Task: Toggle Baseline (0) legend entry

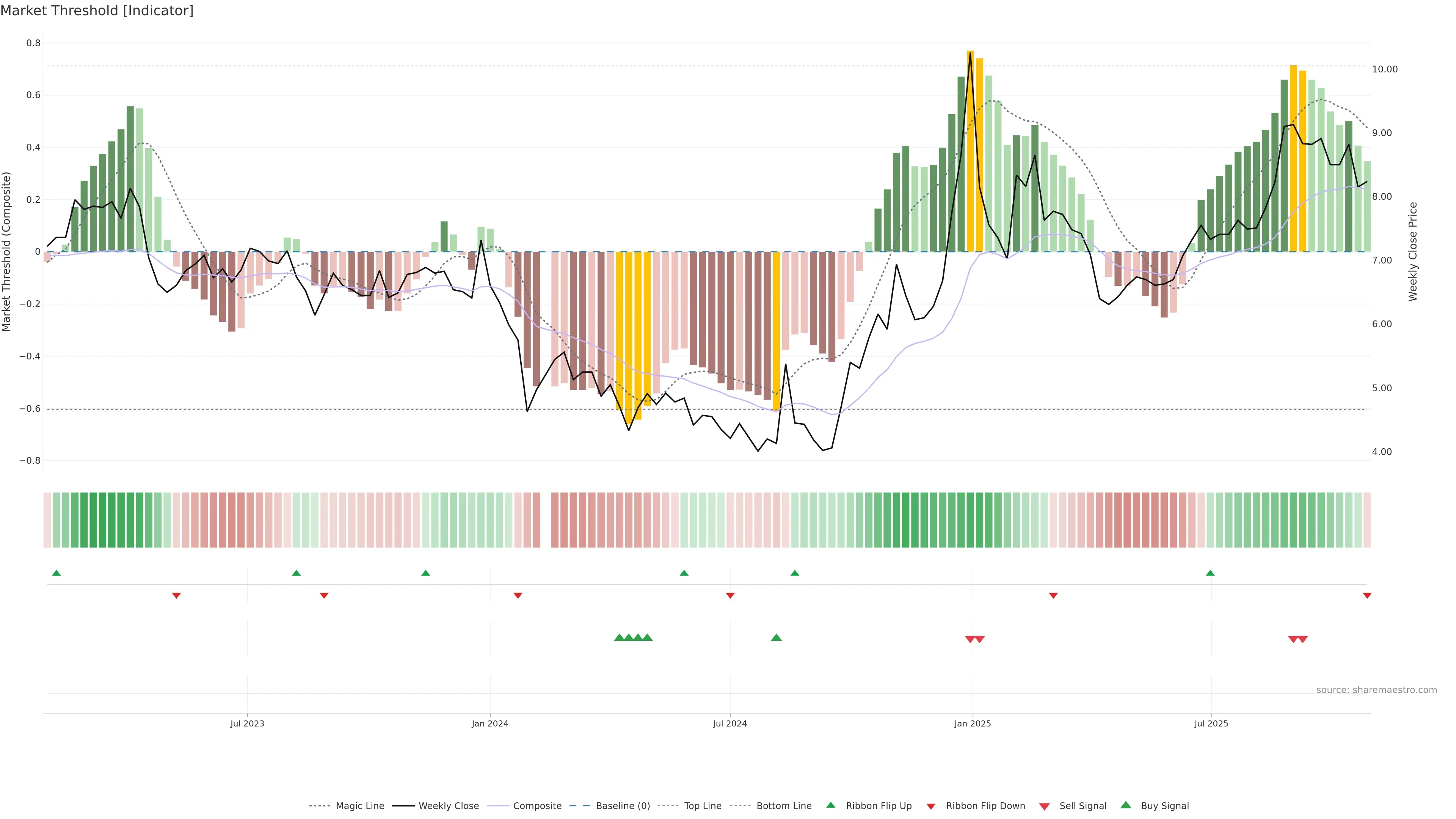Action: pos(623,806)
